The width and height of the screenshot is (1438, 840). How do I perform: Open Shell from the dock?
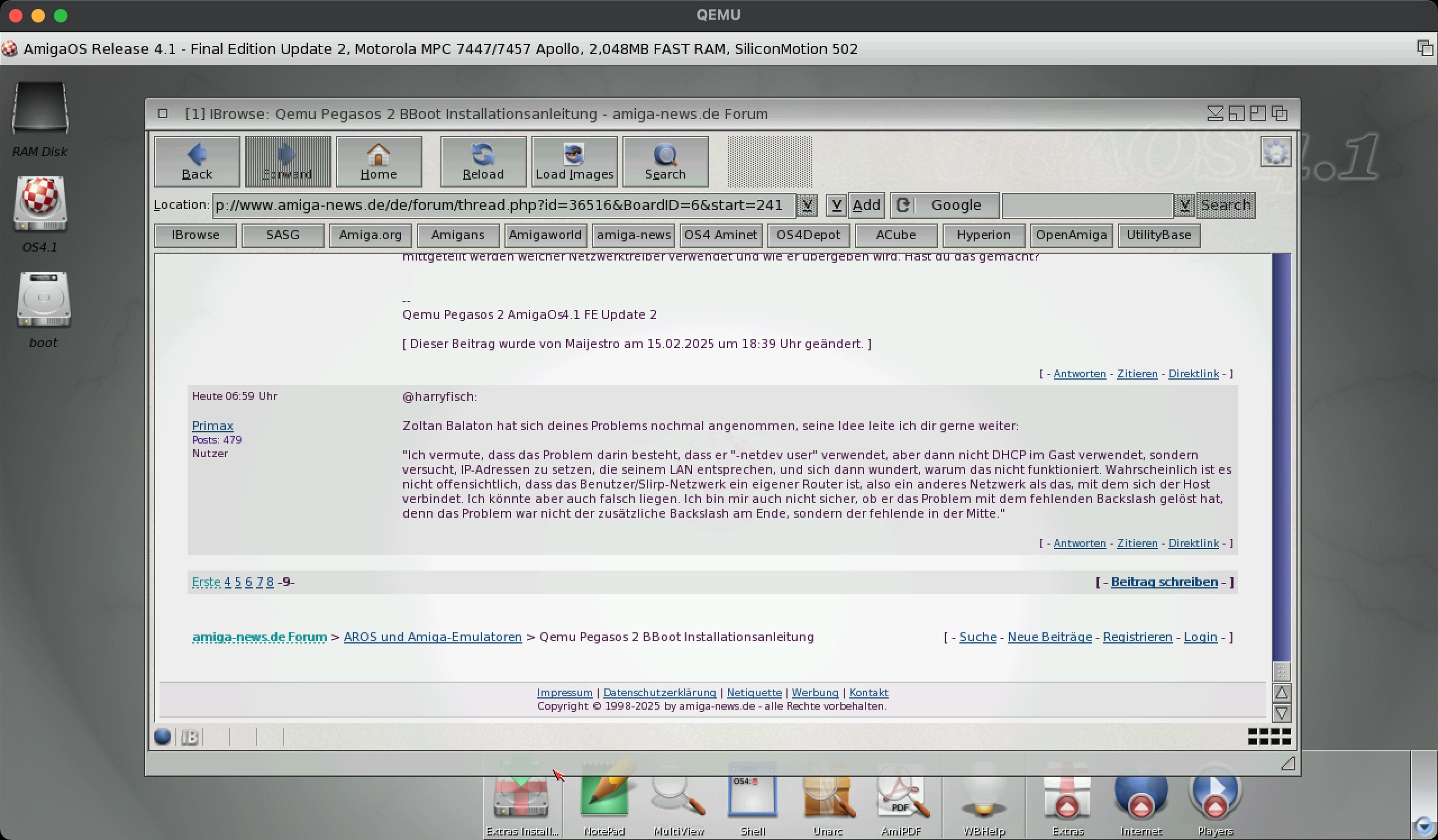pos(753,795)
